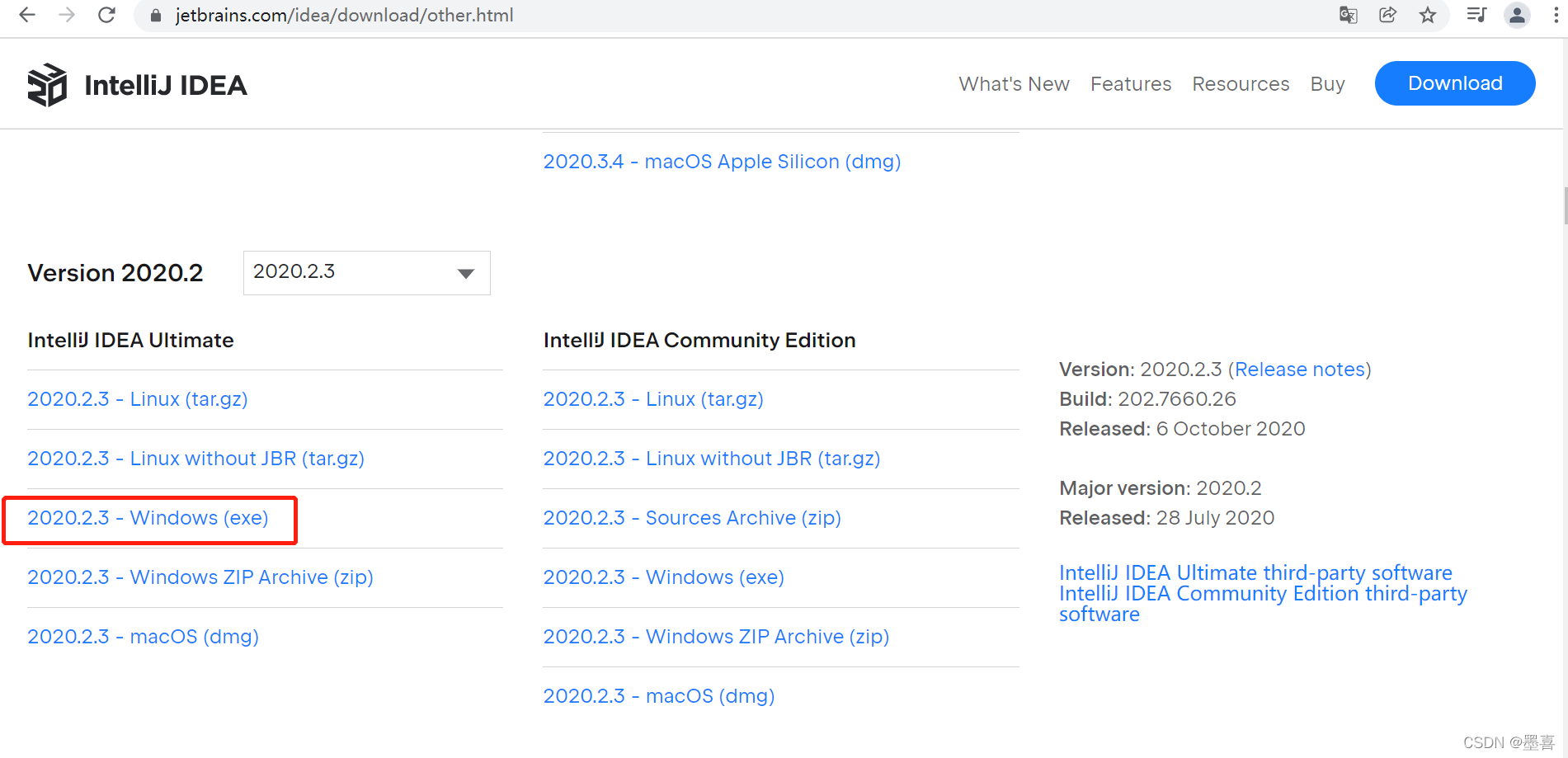Bookmark this page with the star icon
Screen dimensions: 1568x758
[x=1428, y=15]
